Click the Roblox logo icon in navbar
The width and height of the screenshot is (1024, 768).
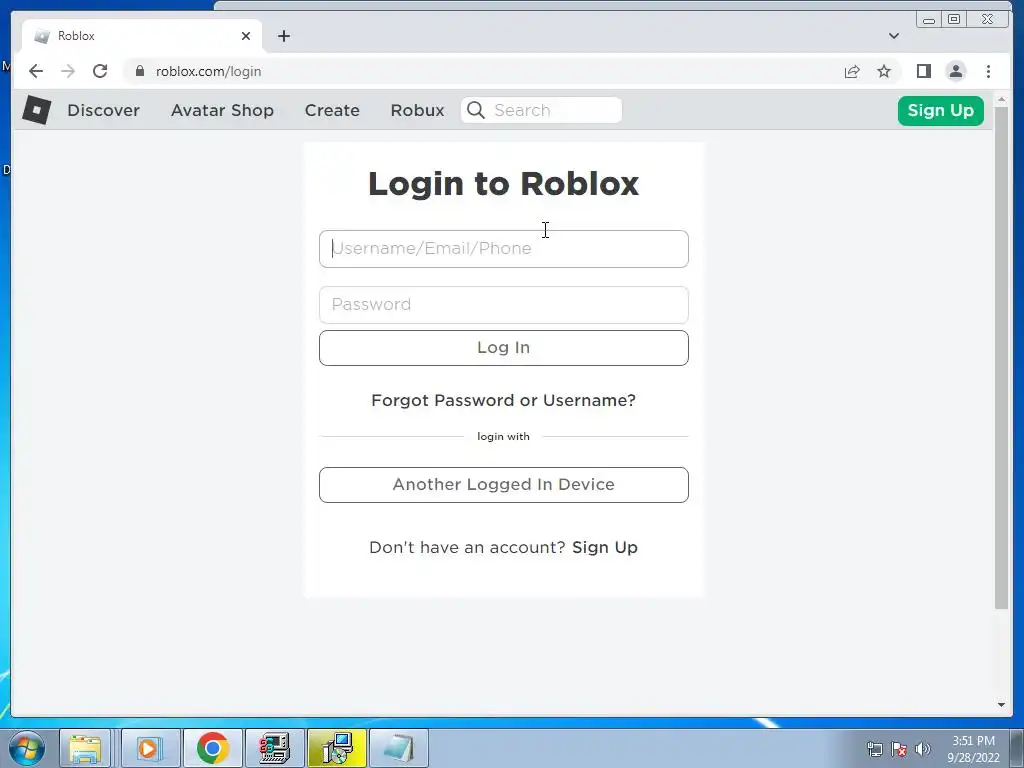click(x=37, y=110)
